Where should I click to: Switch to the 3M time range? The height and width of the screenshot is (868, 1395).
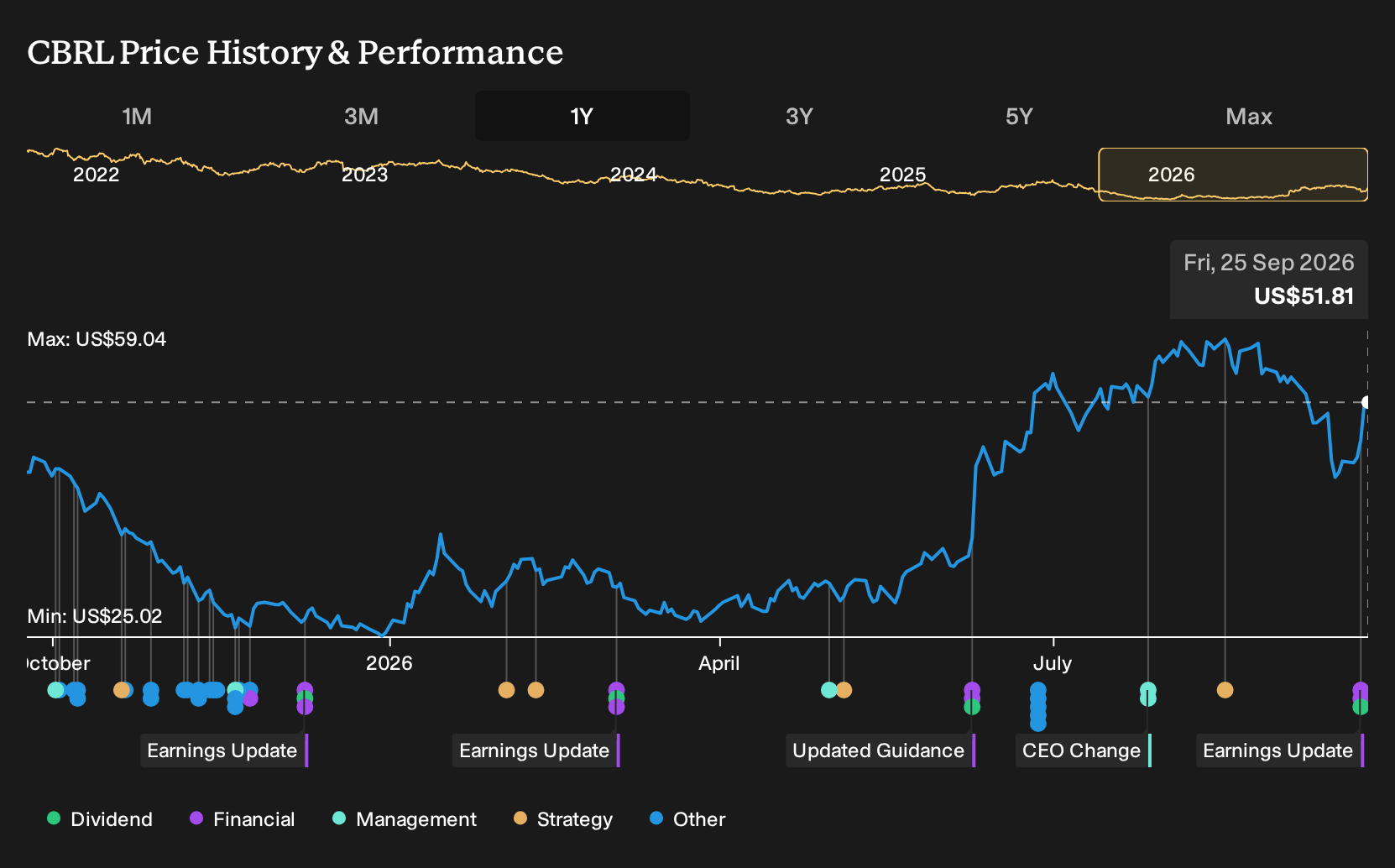(x=361, y=116)
